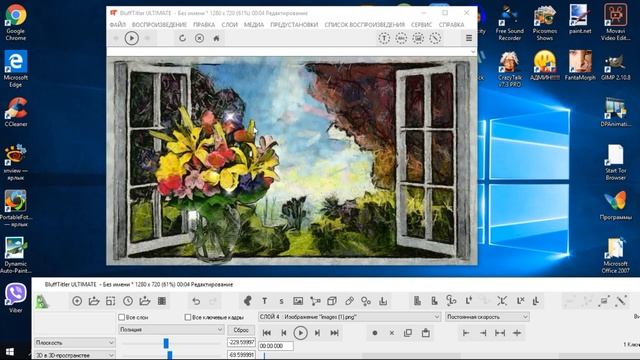Viewport: 640px width, 360px height.
Task: Click the first position slider handle
Action: point(166,343)
